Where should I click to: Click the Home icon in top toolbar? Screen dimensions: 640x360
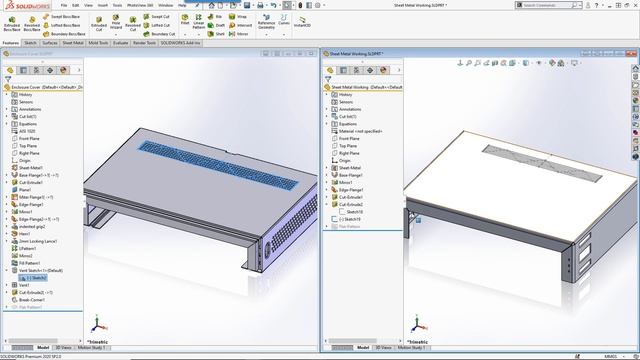(x=211, y=5)
